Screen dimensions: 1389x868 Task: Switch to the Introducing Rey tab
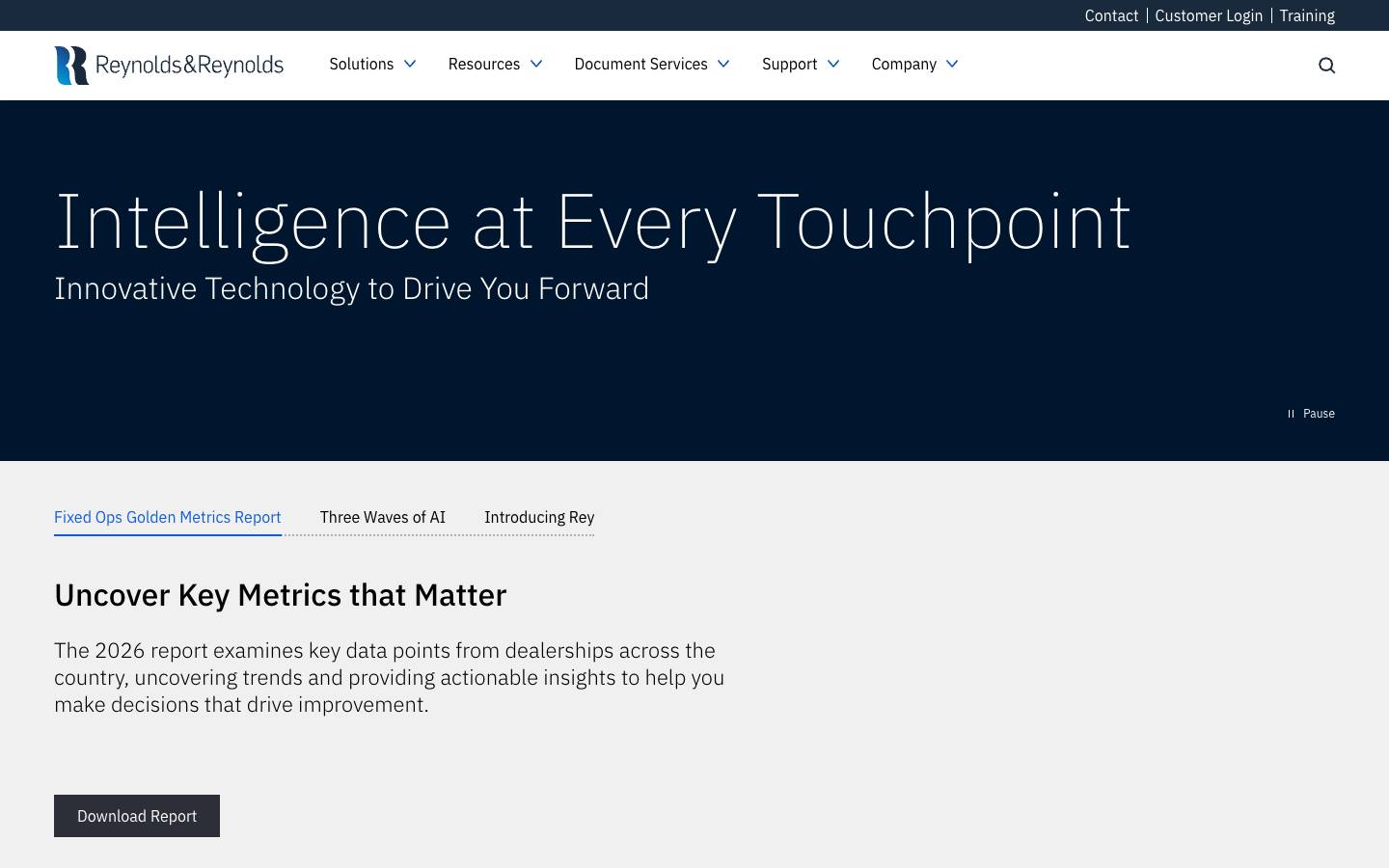(x=539, y=518)
